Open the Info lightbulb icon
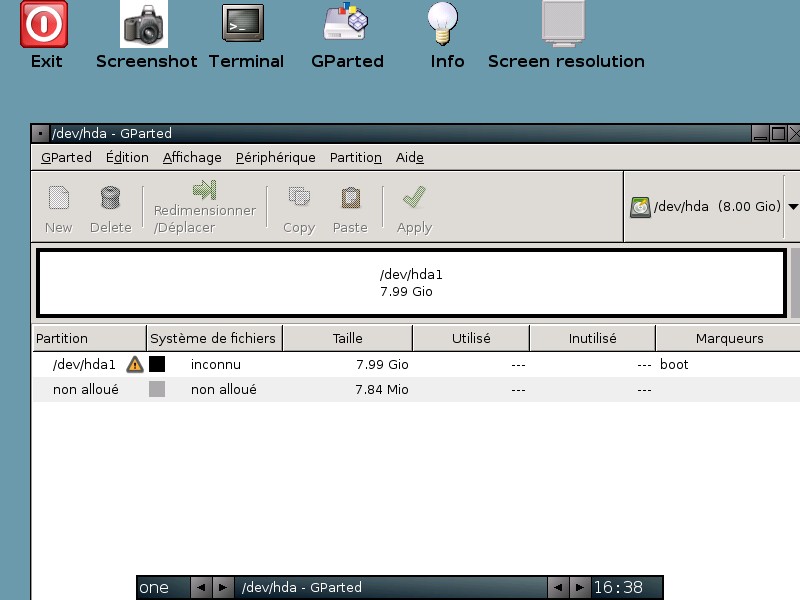The image size is (800, 600). 442,23
